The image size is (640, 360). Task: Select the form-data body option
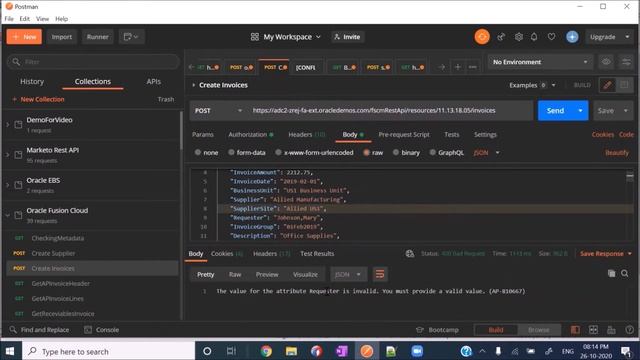[247, 153]
